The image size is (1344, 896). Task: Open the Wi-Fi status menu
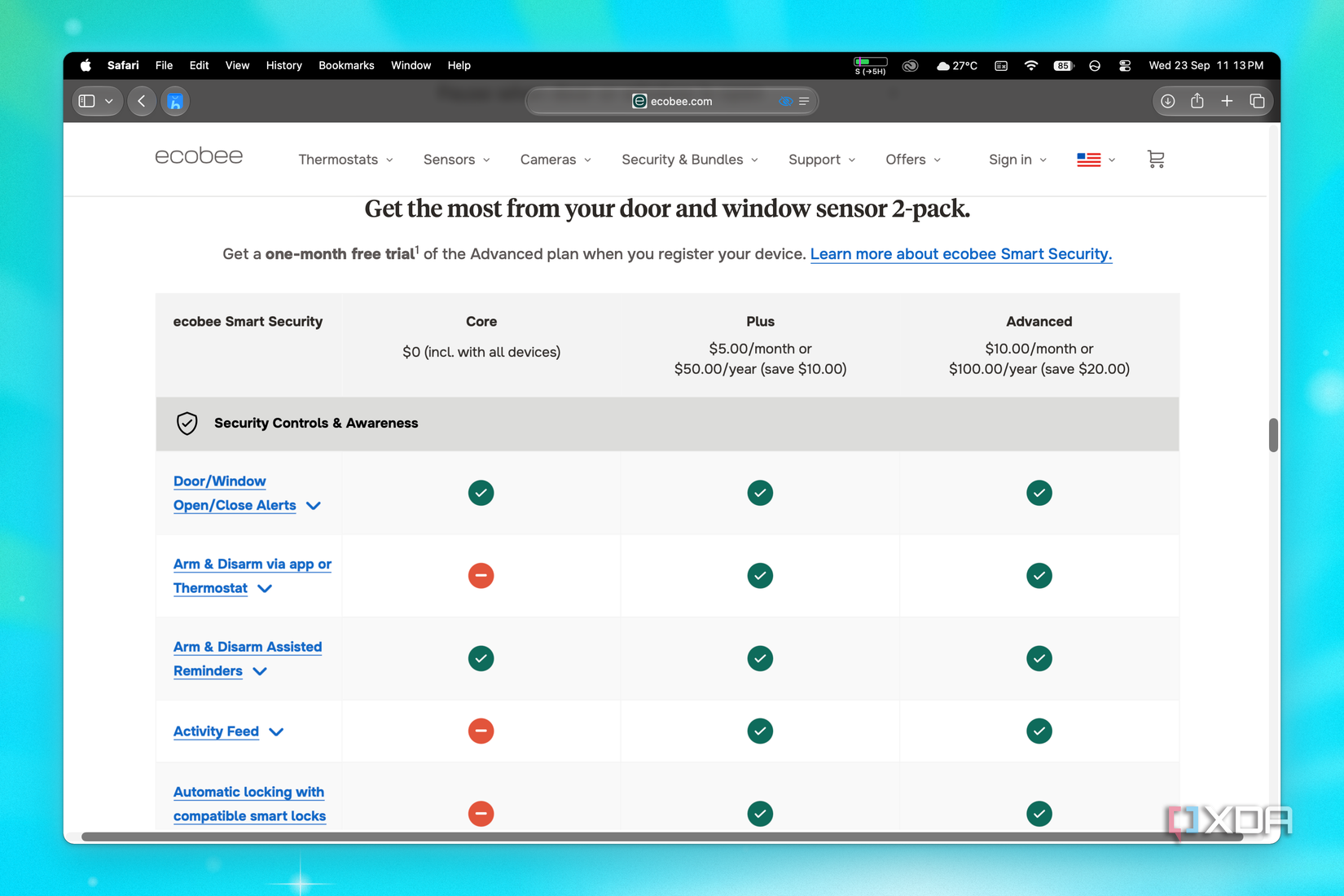click(x=1030, y=65)
